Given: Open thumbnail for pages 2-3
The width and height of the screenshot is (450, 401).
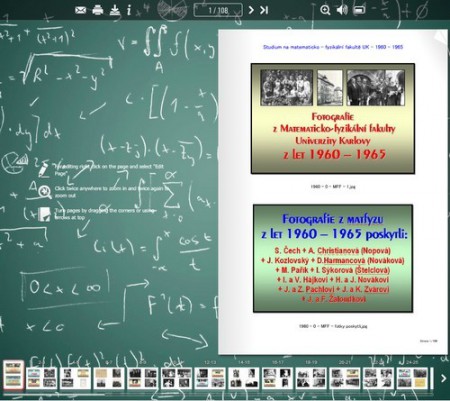Looking at the screenshot, I should coord(42,378).
